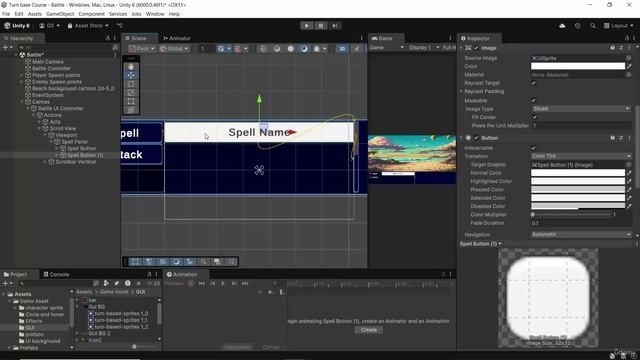Open the Global orientation dropdown
The width and height of the screenshot is (640, 360).
point(174,49)
